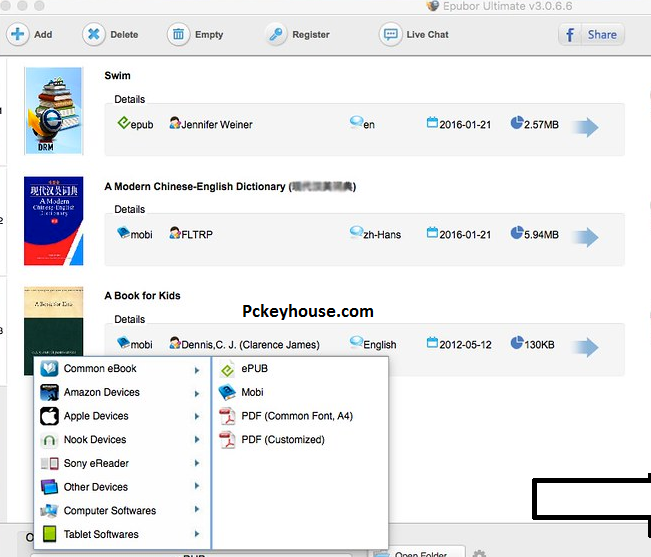Expand the Apple Devices submenu arrow

197,416
